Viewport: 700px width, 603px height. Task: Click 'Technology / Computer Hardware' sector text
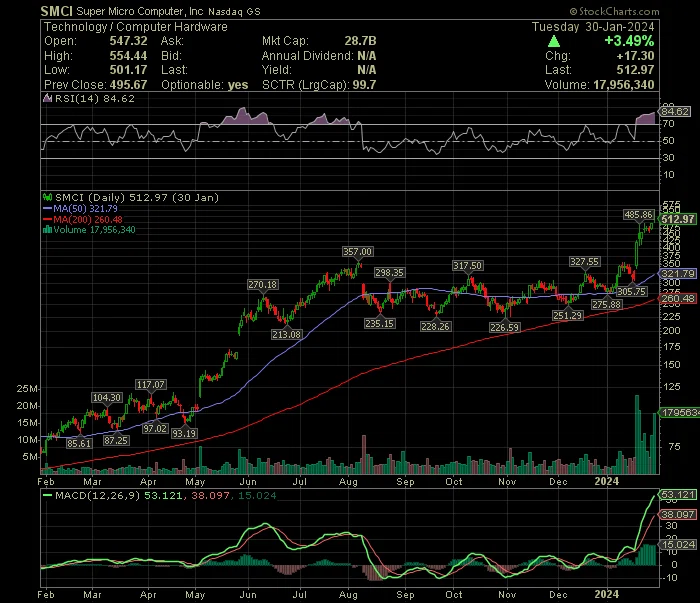click(x=136, y=27)
